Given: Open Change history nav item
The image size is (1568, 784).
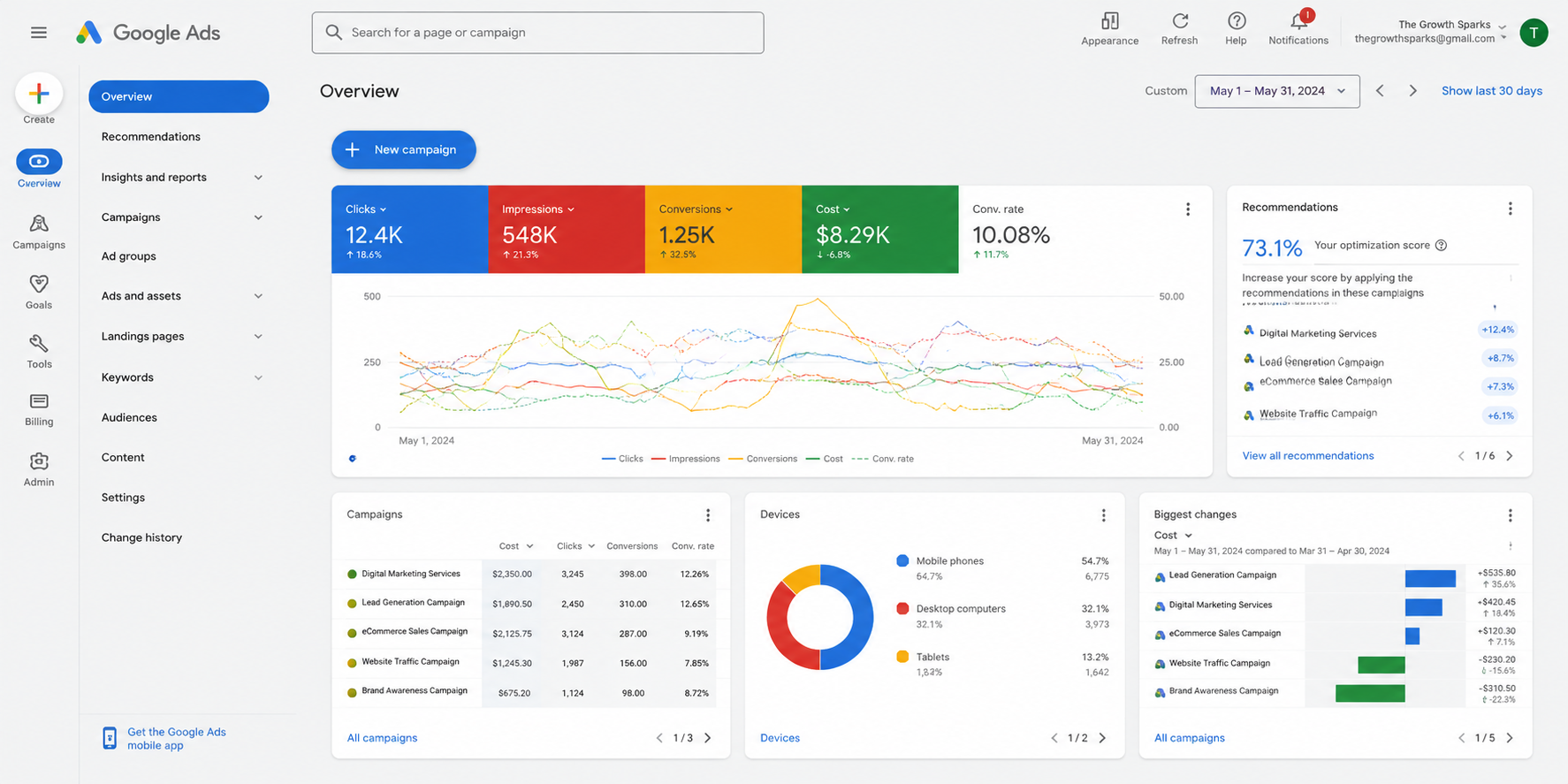Looking at the screenshot, I should (141, 537).
